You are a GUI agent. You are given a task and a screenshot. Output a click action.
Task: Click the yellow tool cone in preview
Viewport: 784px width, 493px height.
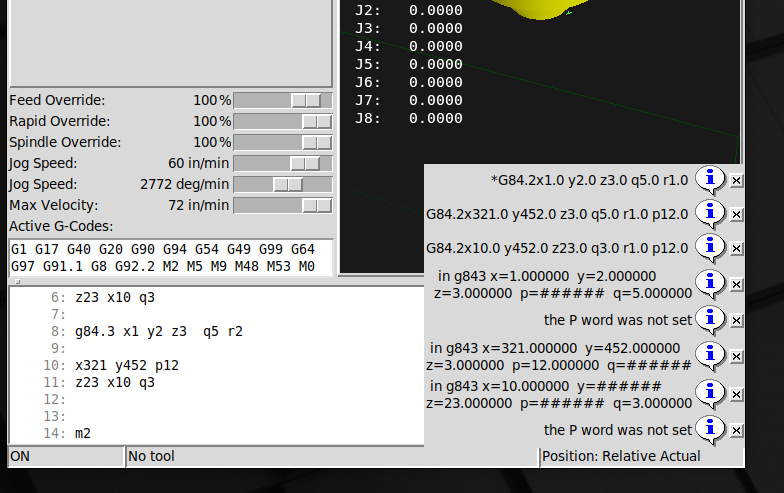[x=540, y=8]
